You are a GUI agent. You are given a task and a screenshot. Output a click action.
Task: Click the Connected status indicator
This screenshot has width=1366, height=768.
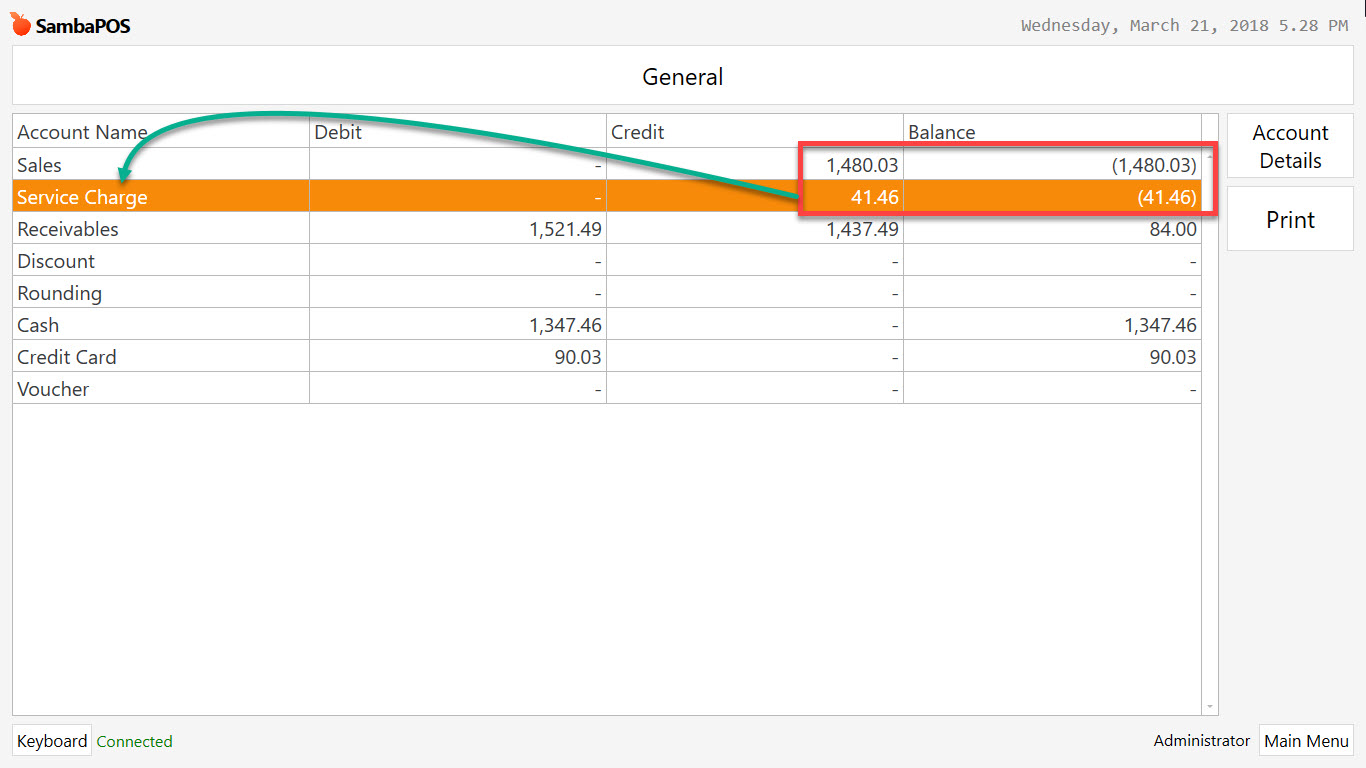[134, 741]
